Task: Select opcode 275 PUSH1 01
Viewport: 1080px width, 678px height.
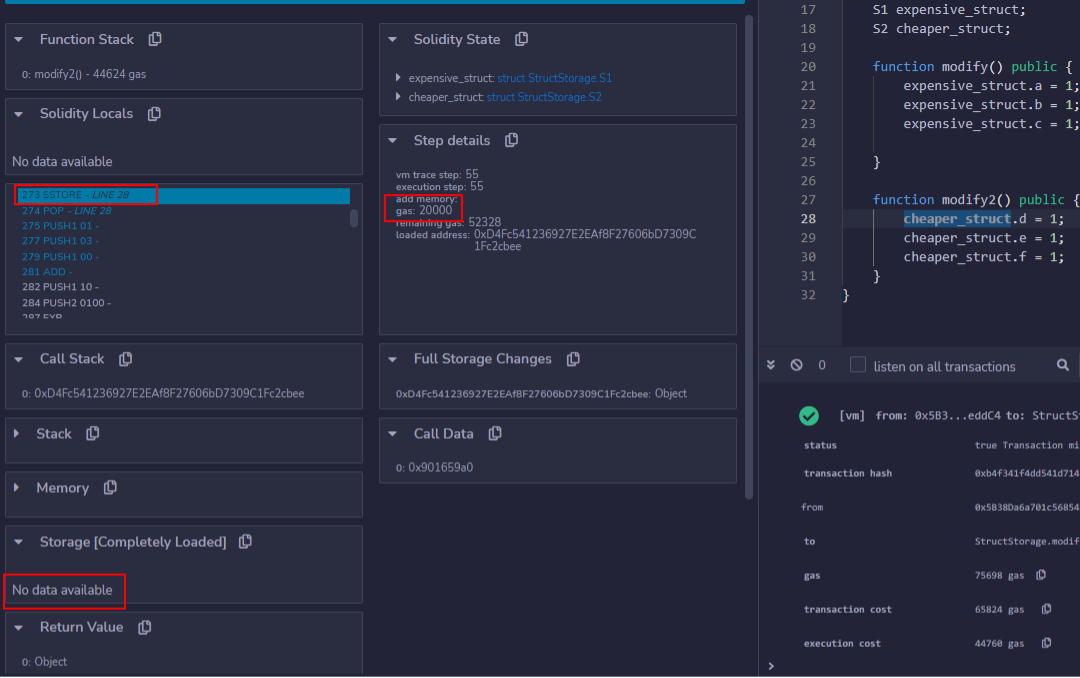Action: click(x=61, y=226)
